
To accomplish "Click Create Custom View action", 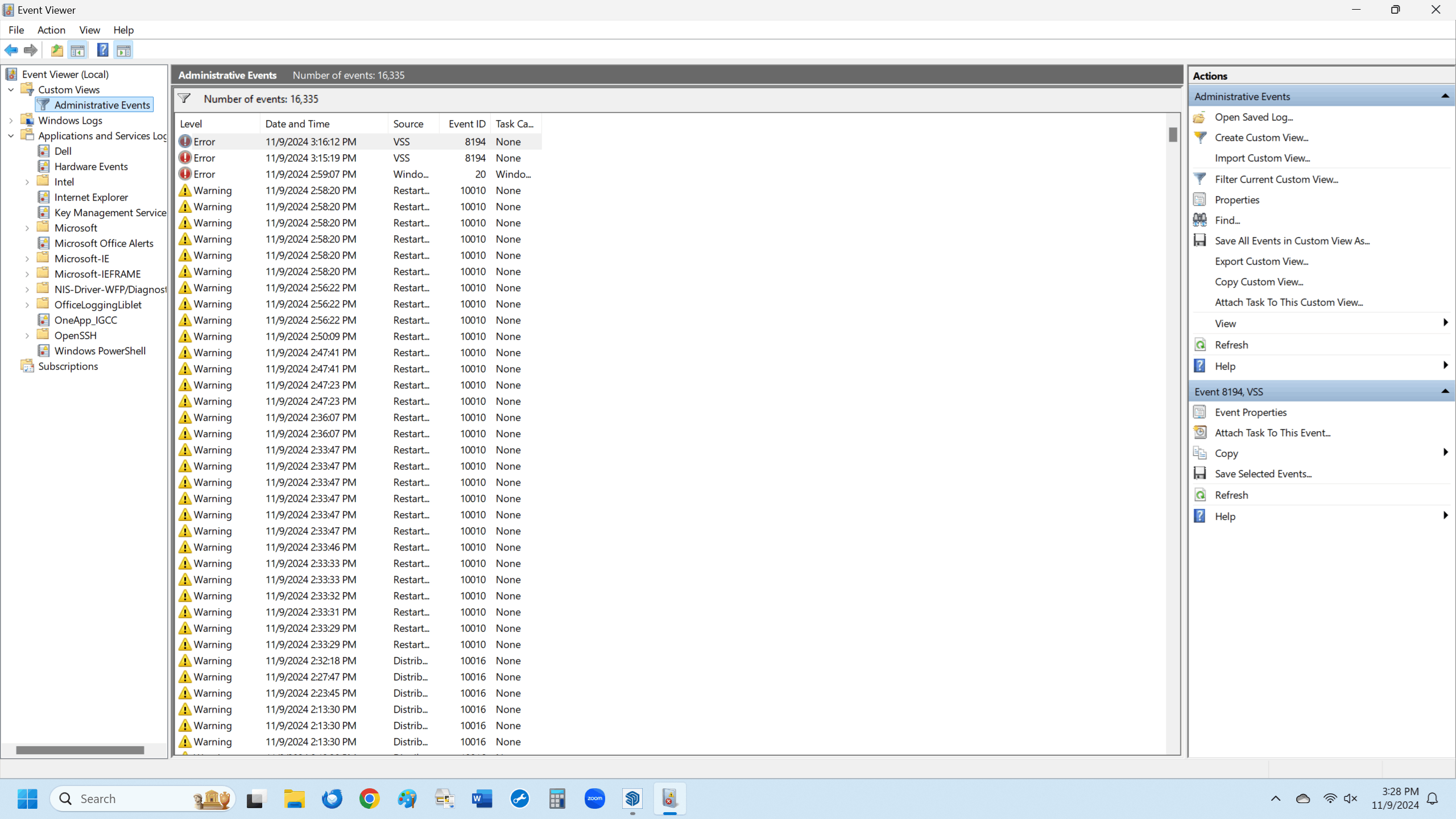I will click(1261, 138).
